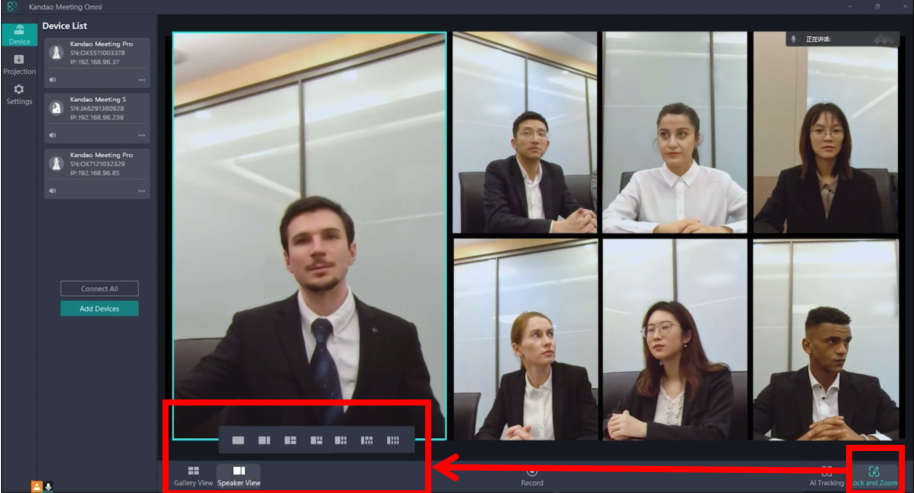Select video tile of man with glasses
Viewport: 914px width, 493px height.
click(x=525, y=132)
